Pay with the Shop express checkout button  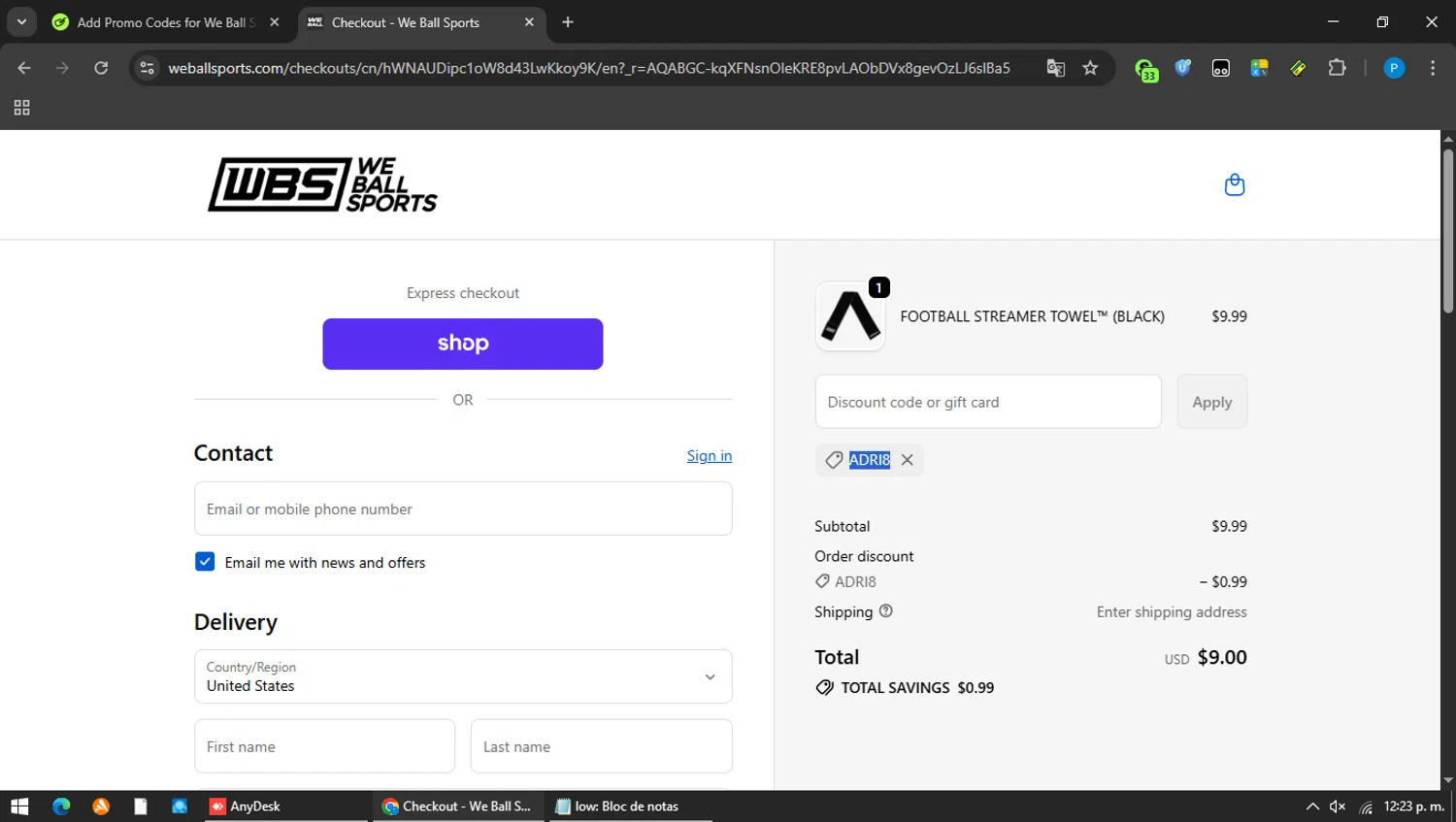point(463,344)
